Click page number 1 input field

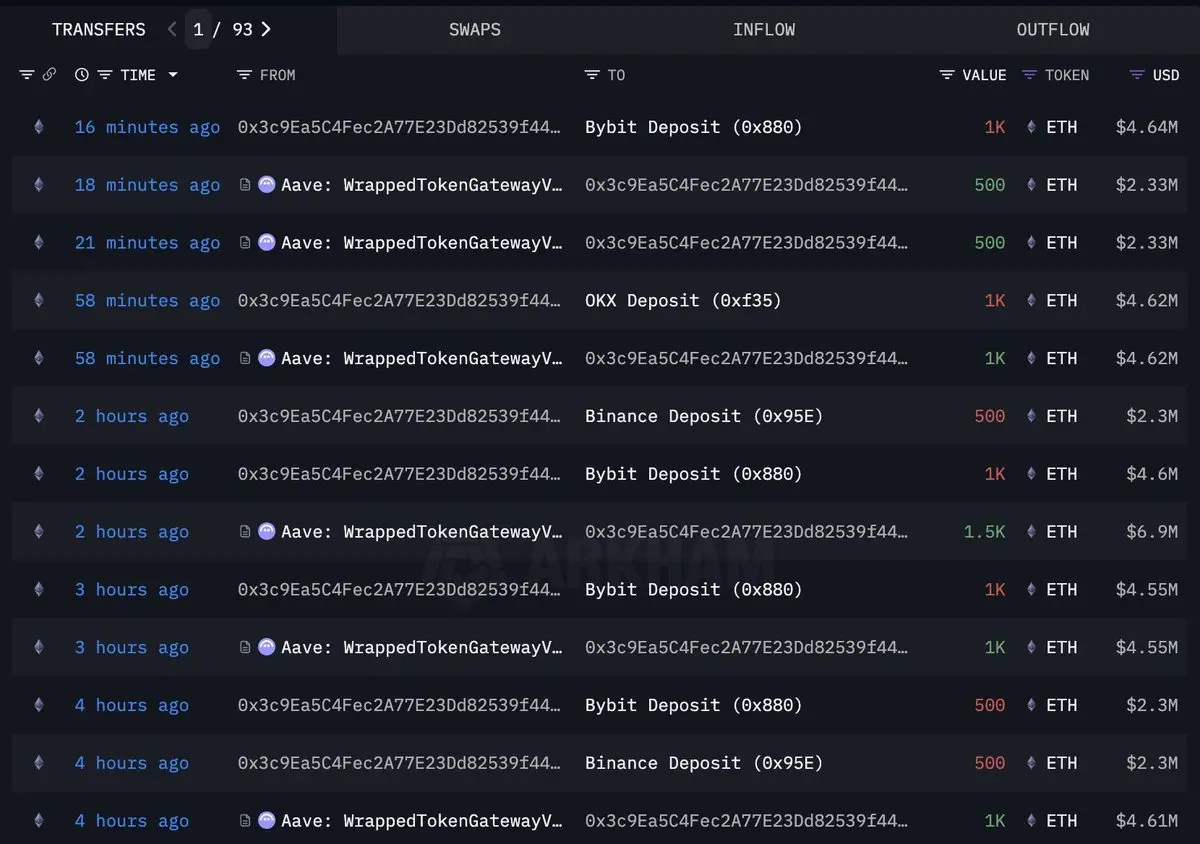tap(198, 29)
